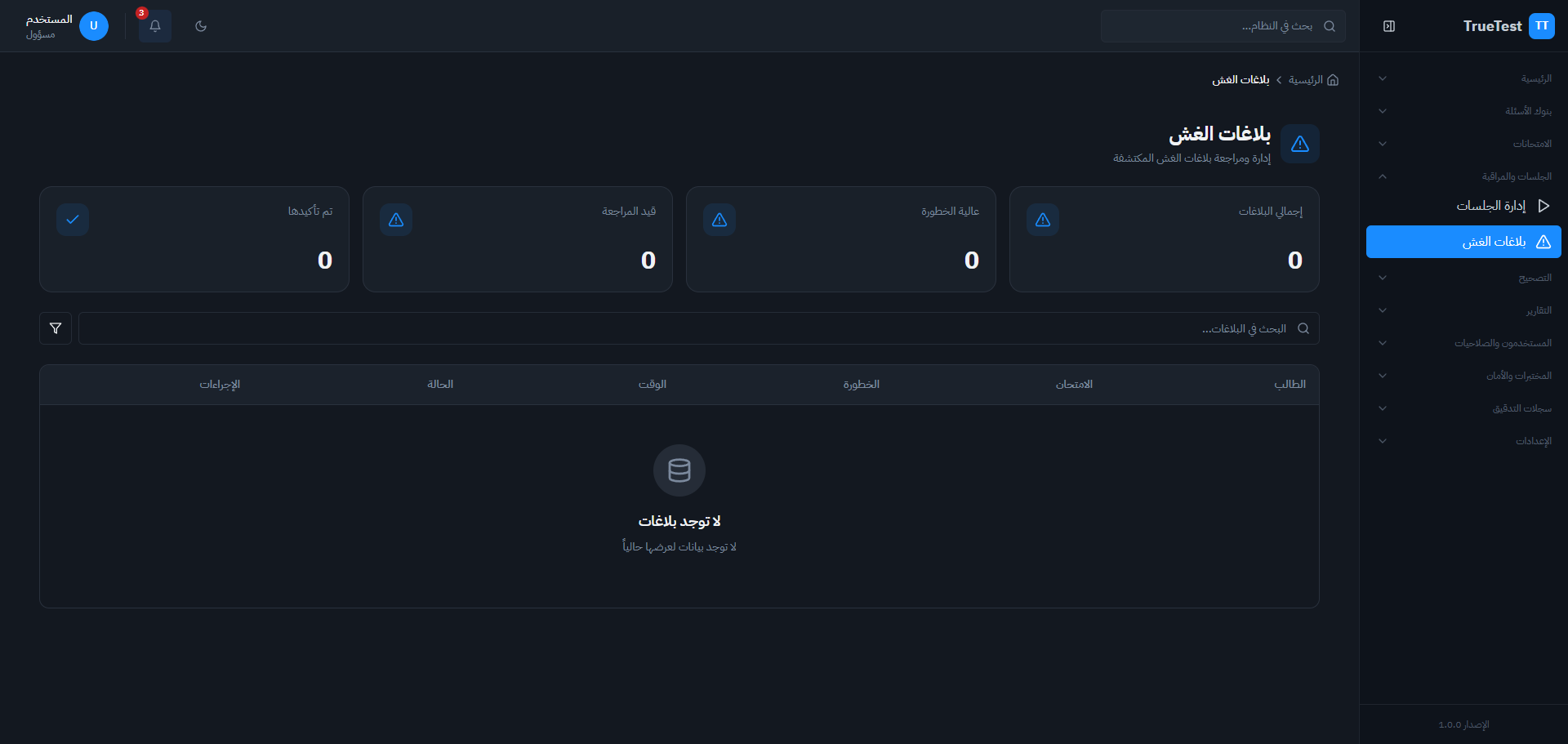Screen dimensions: 1568x744
Task: Expand سجلات التدقيق section
Action: [x=1463, y=408]
